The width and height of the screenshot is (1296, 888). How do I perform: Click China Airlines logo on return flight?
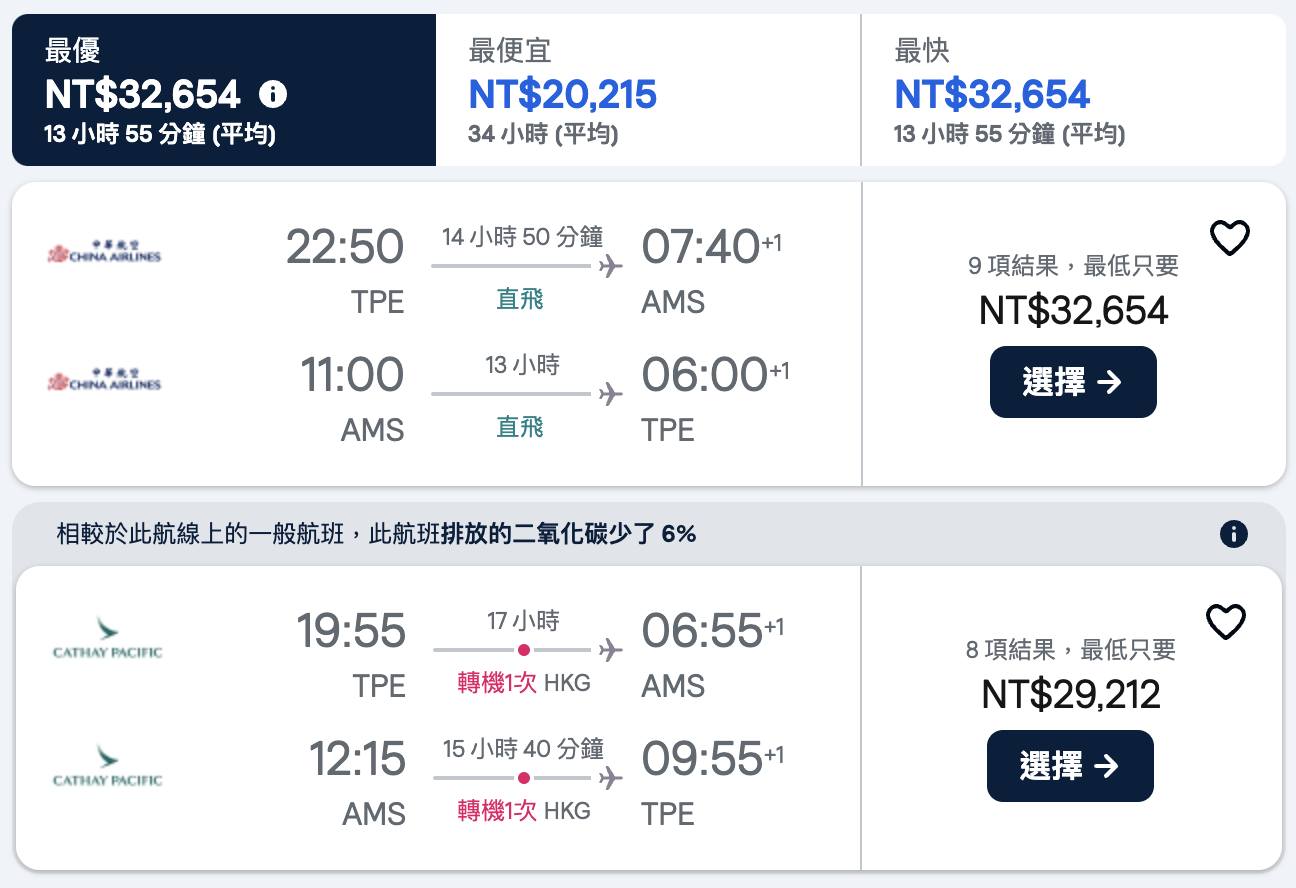pos(104,379)
